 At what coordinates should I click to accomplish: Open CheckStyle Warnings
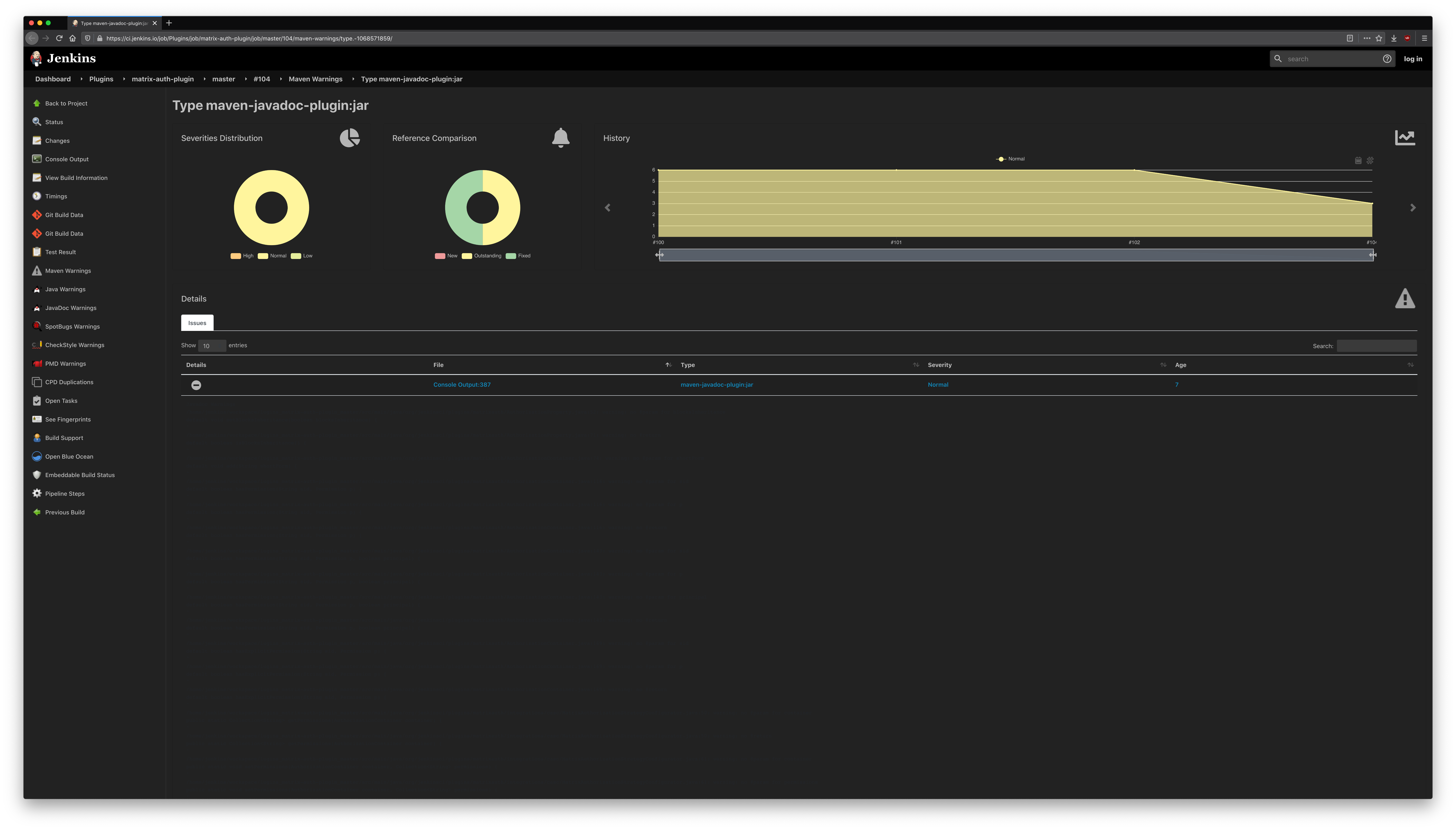[75, 345]
